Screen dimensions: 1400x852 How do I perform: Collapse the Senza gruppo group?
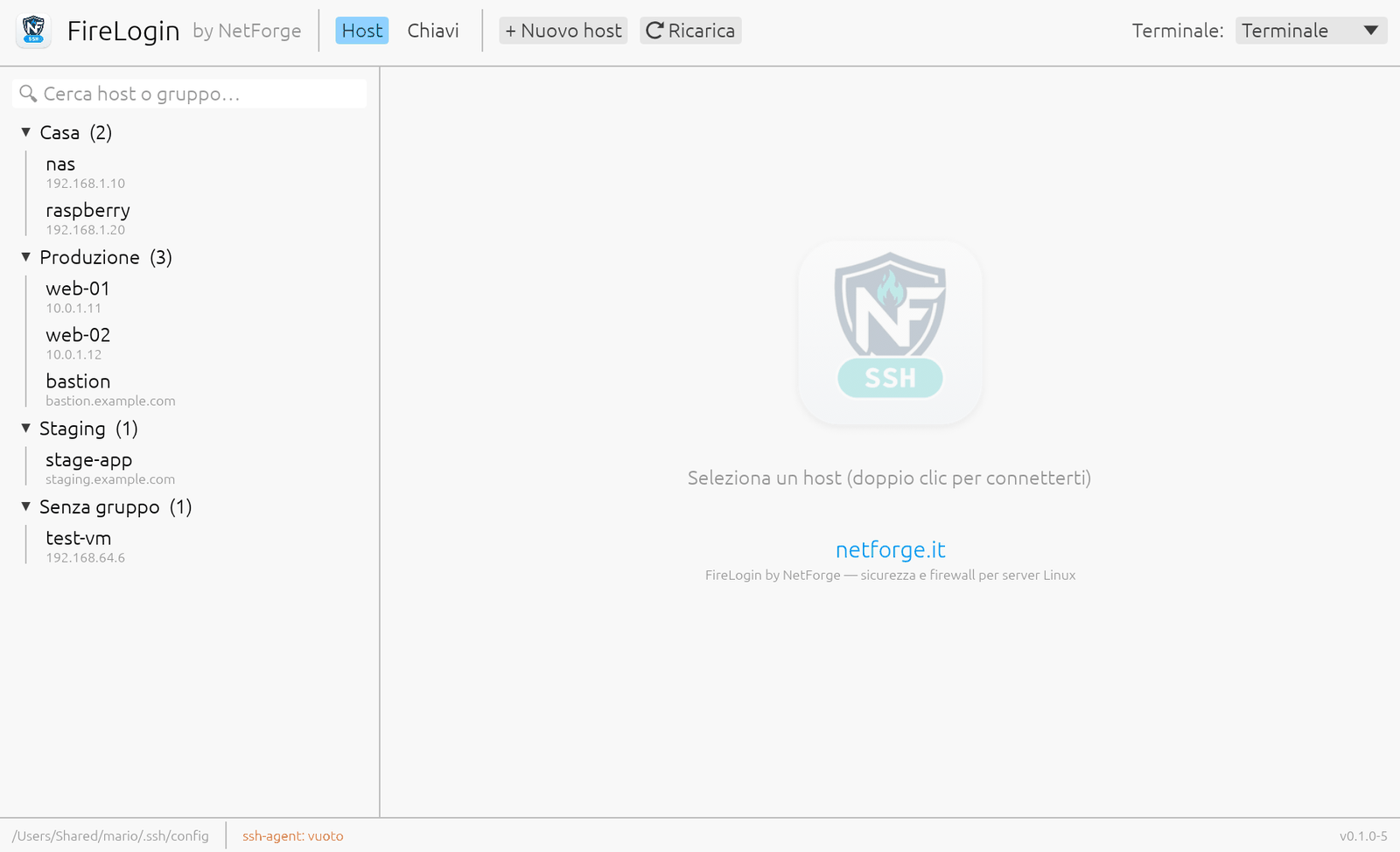(26, 506)
